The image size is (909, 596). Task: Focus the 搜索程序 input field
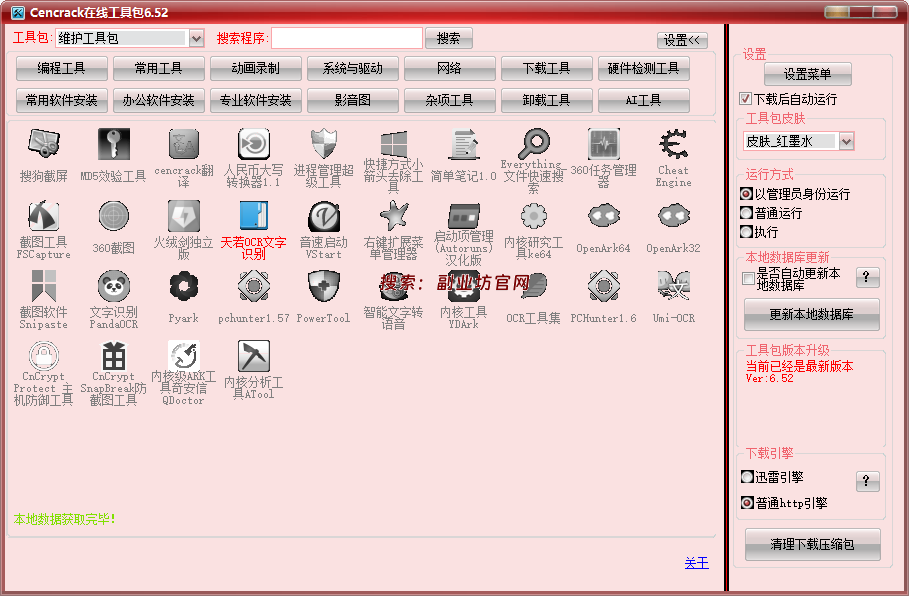coord(347,38)
